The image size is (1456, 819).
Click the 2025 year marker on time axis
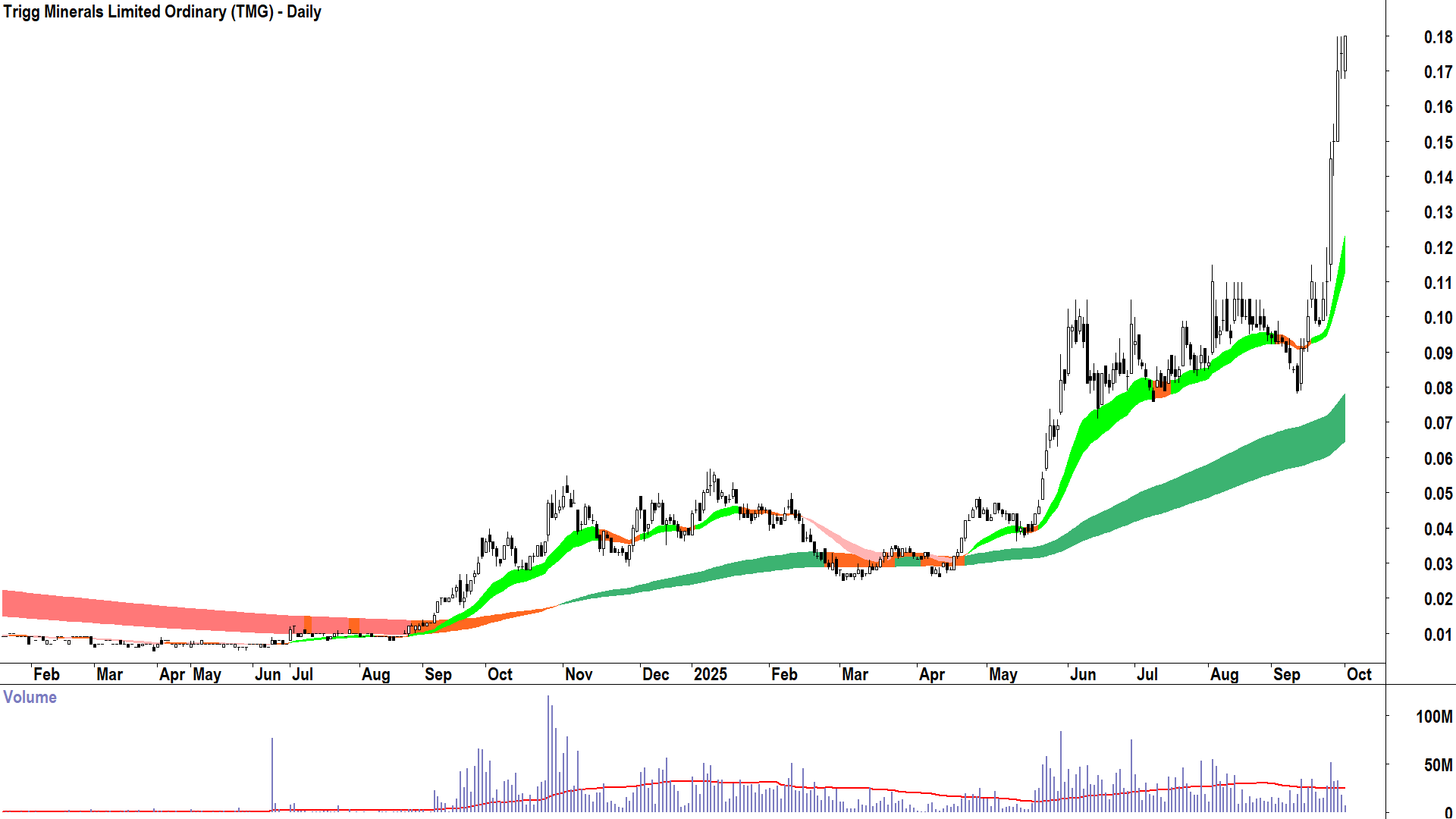[x=711, y=674]
